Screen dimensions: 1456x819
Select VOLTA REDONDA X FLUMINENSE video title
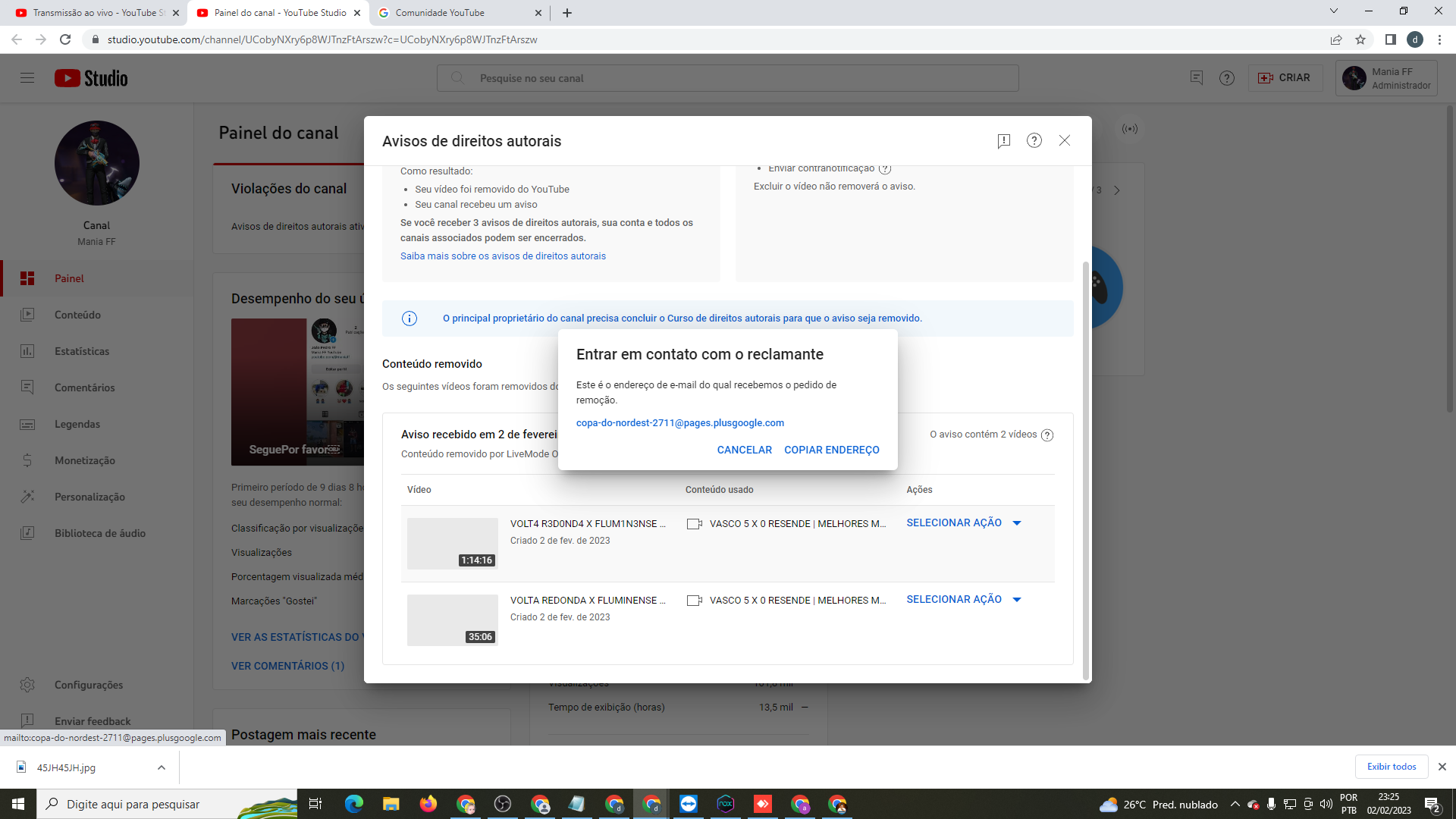pos(588,600)
